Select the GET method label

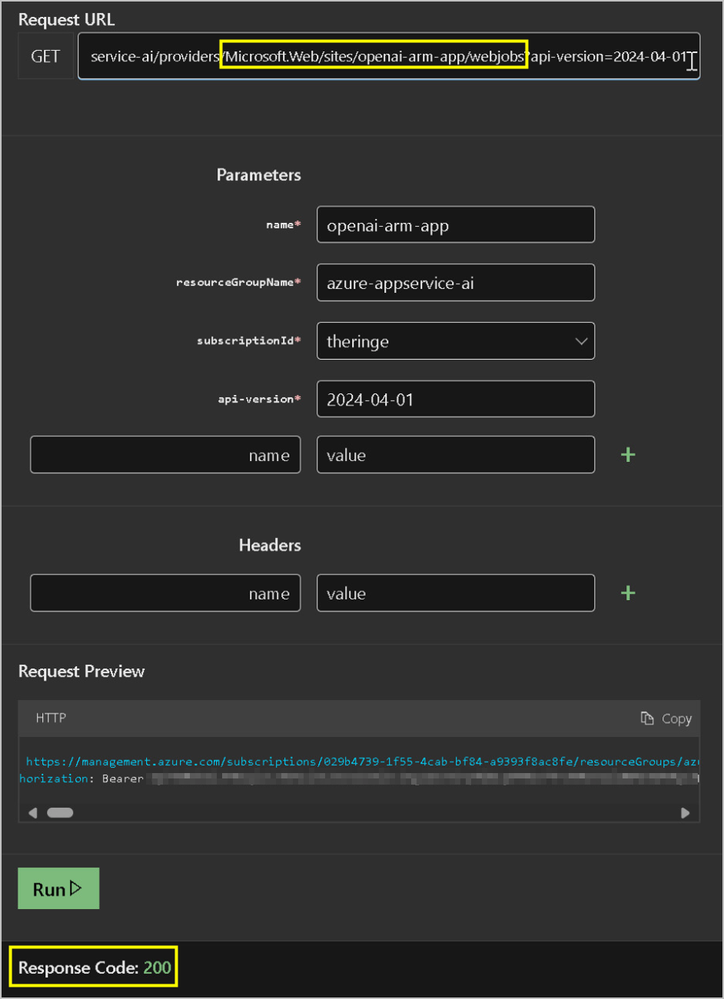pos(45,56)
